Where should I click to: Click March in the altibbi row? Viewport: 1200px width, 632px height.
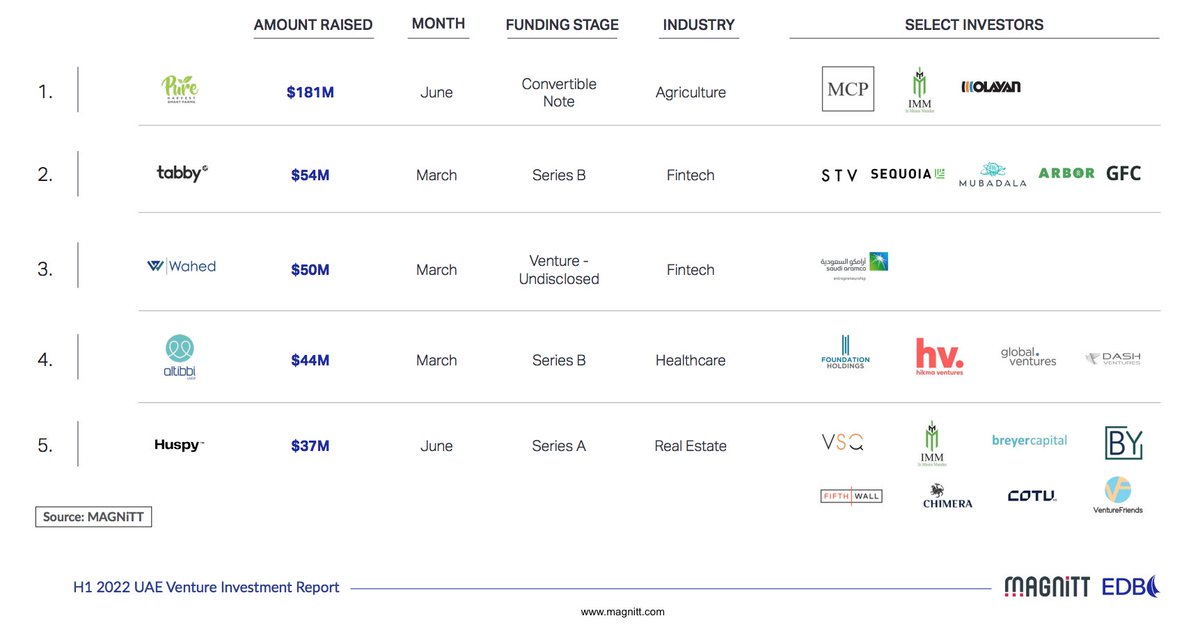[x=437, y=360]
